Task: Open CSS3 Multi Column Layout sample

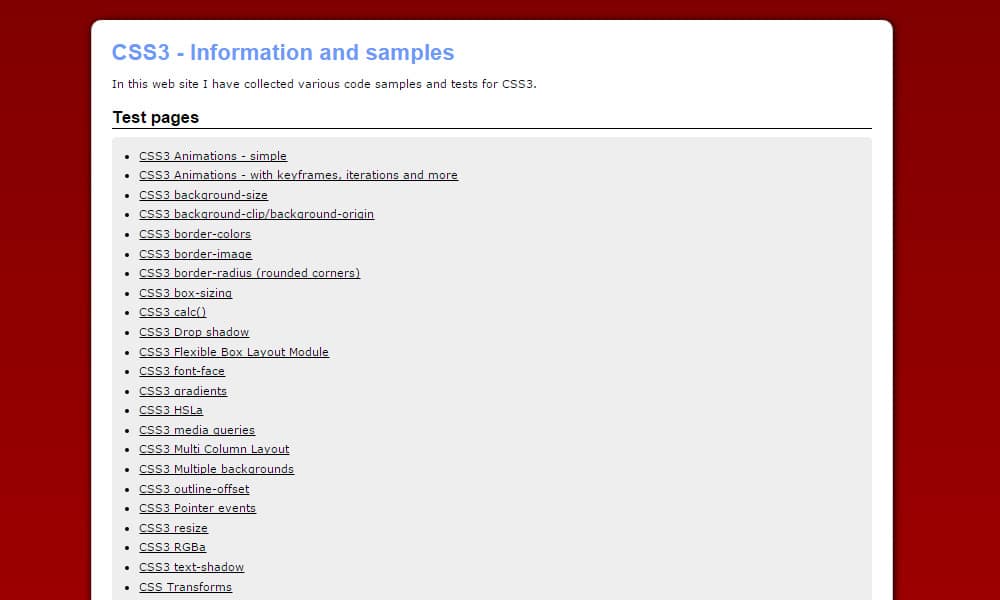Action: tap(214, 449)
